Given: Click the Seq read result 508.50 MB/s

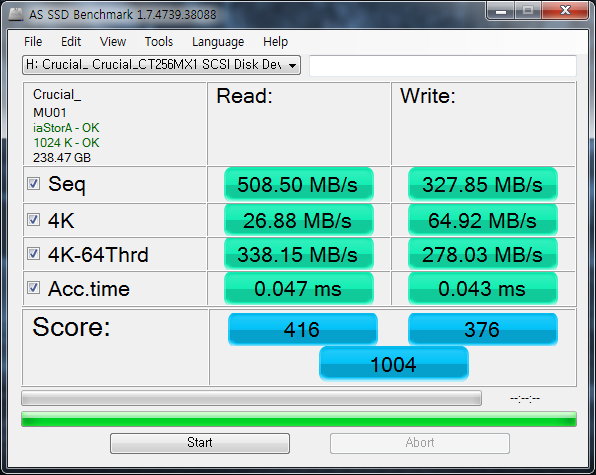Looking at the screenshot, I should (299, 185).
